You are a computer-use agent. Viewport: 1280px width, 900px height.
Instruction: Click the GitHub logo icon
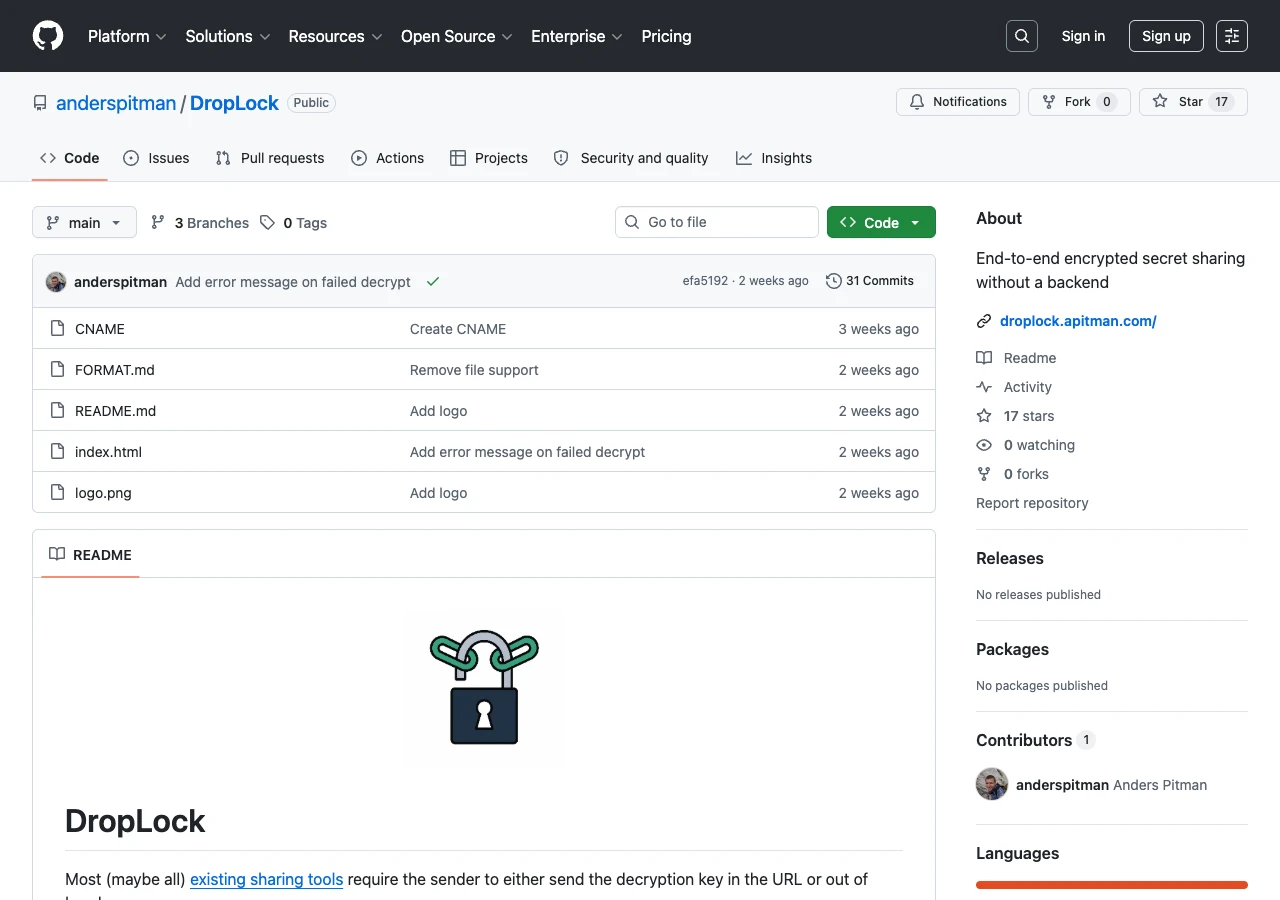tap(48, 36)
